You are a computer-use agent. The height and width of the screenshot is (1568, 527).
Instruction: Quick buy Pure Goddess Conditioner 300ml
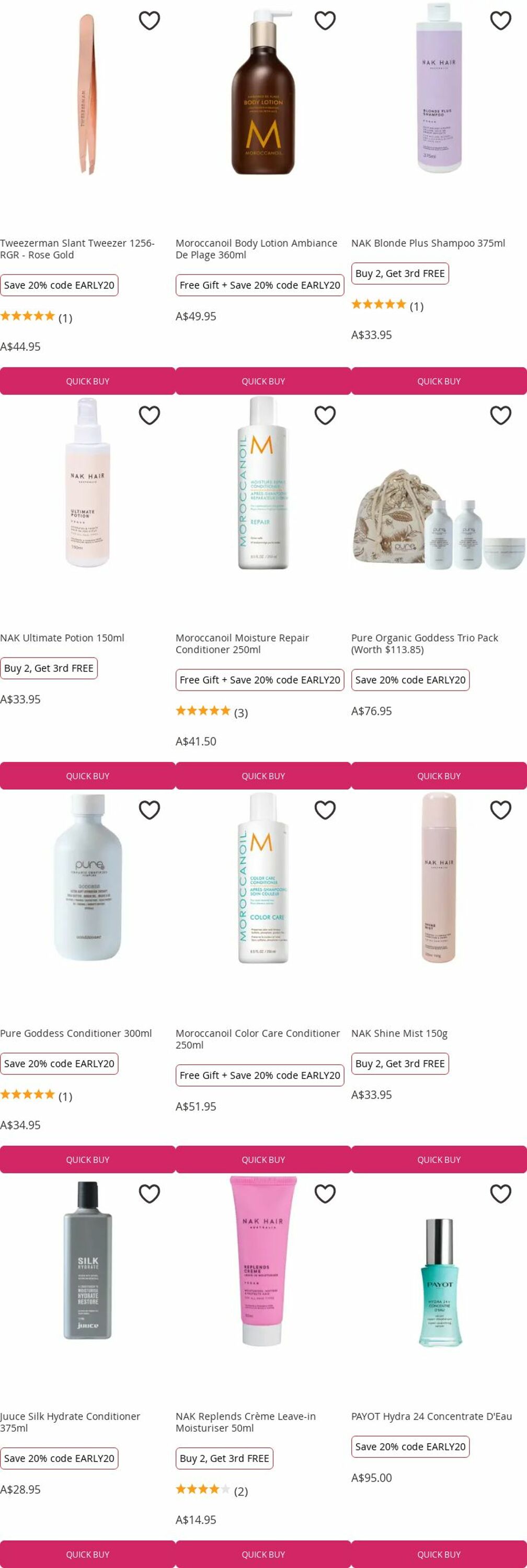88,1160
